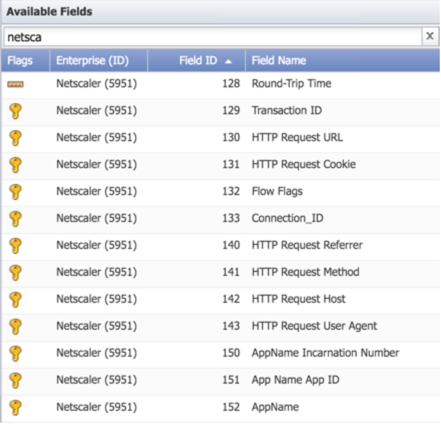
Task: Click key icon in App Name App ID row
Action: coord(15,380)
